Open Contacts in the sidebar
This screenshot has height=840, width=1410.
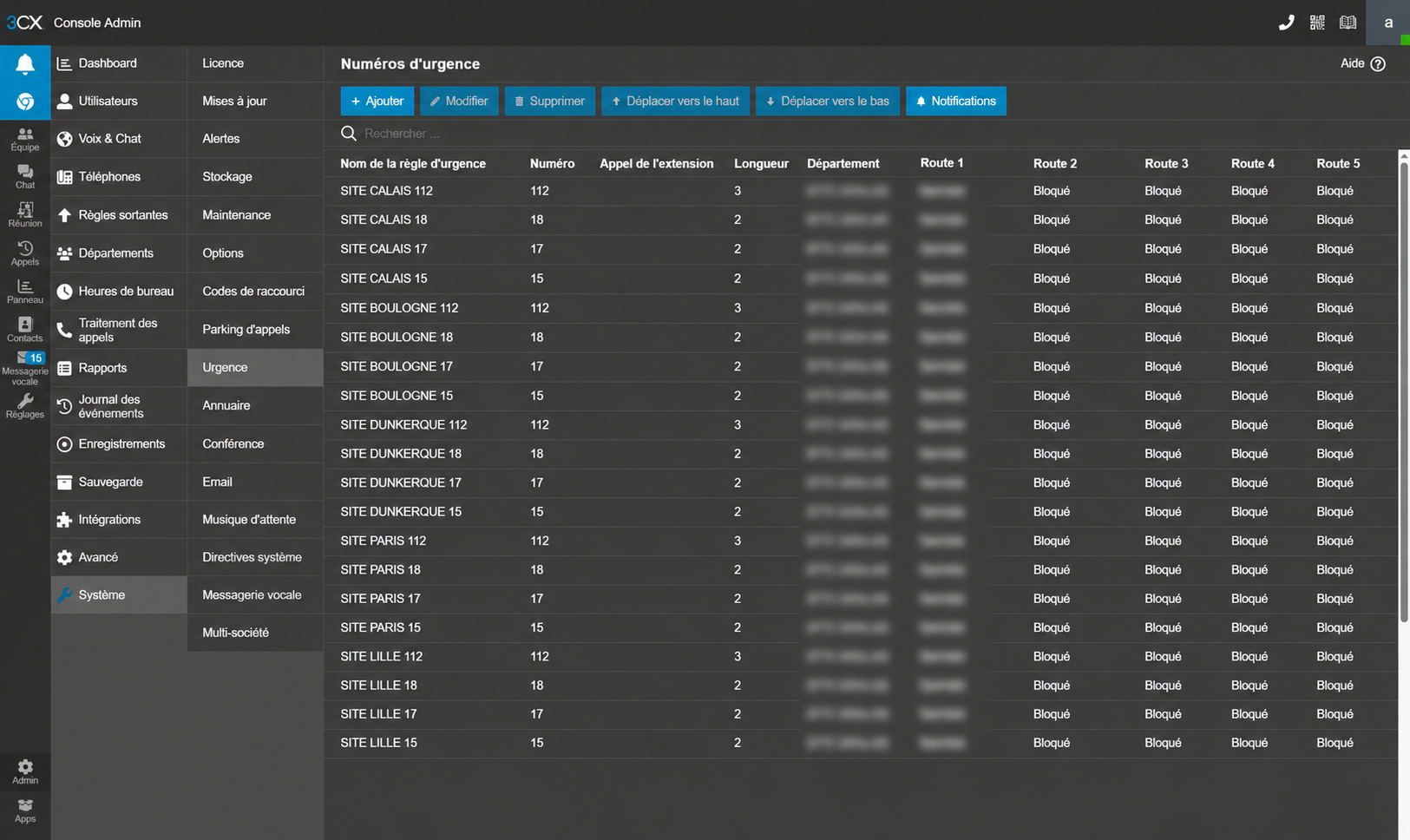click(x=25, y=330)
